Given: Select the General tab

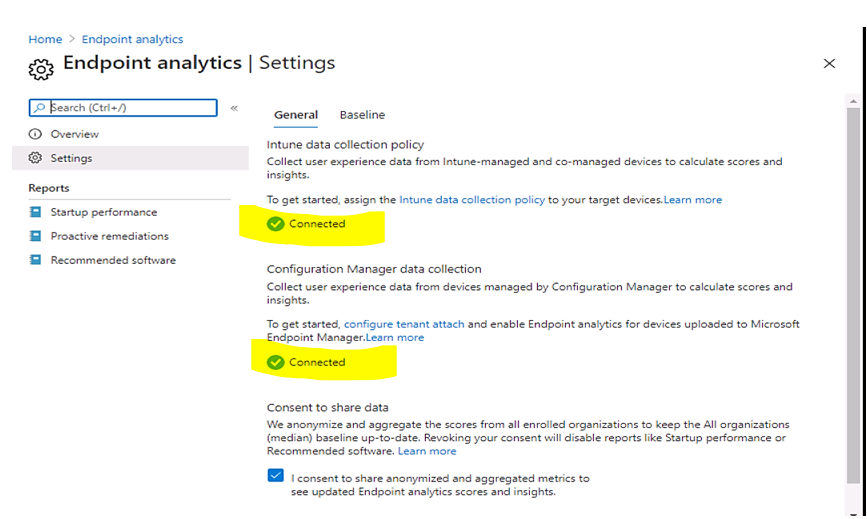Looking at the screenshot, I should click(x=296, y=115).
